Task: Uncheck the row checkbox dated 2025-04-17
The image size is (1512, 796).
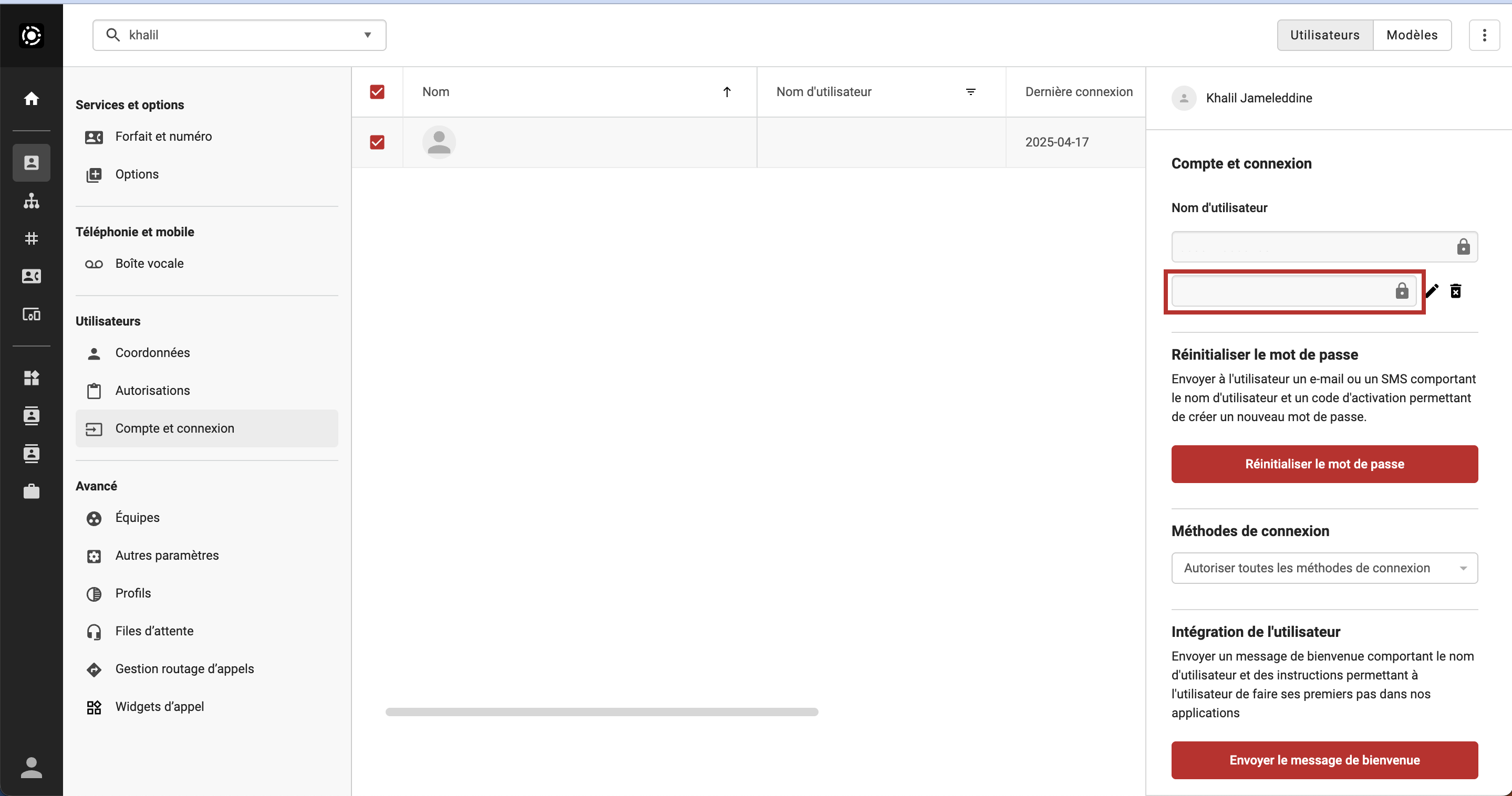Action: point(377,142)
